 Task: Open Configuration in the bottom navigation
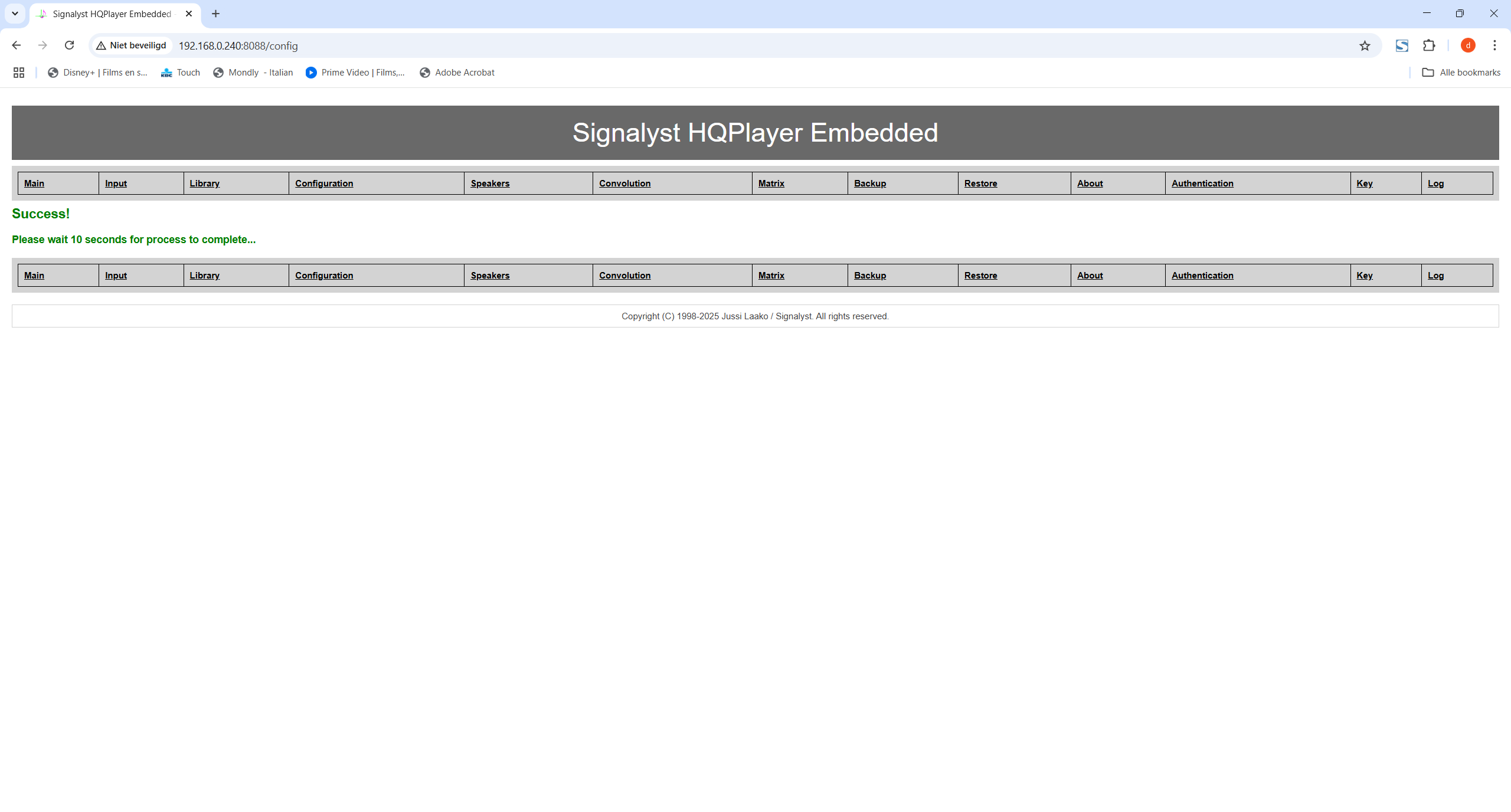click(x=324, y=276)
